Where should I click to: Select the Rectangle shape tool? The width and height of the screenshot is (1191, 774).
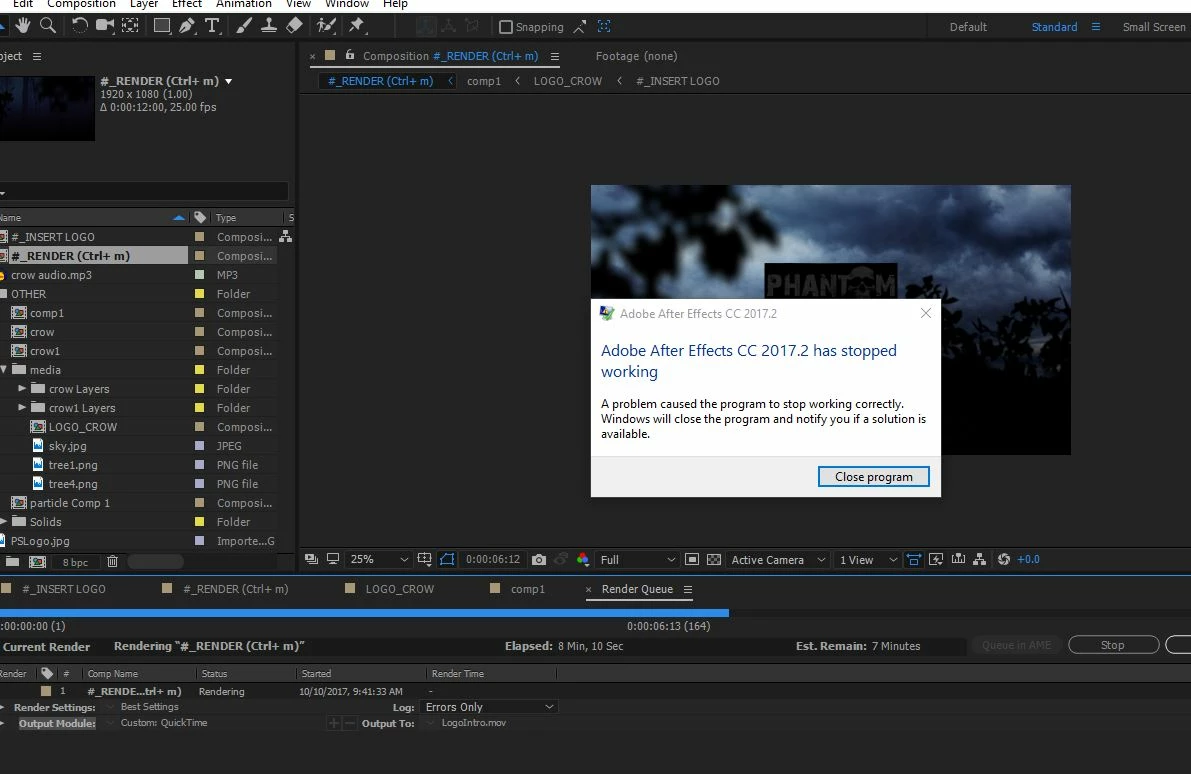[x=162, y=26]
